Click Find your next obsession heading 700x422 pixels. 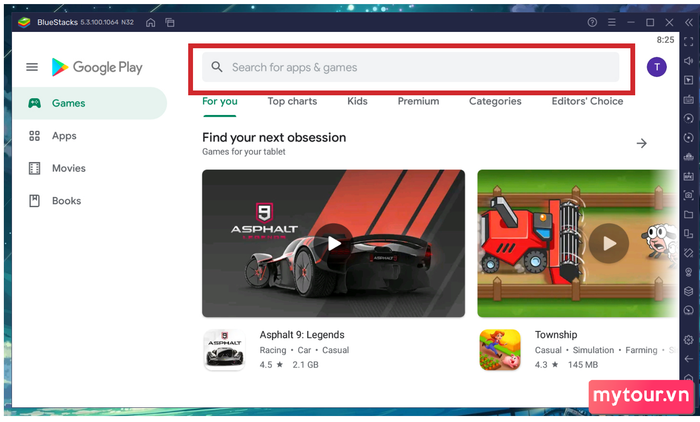tap(274, 138)
